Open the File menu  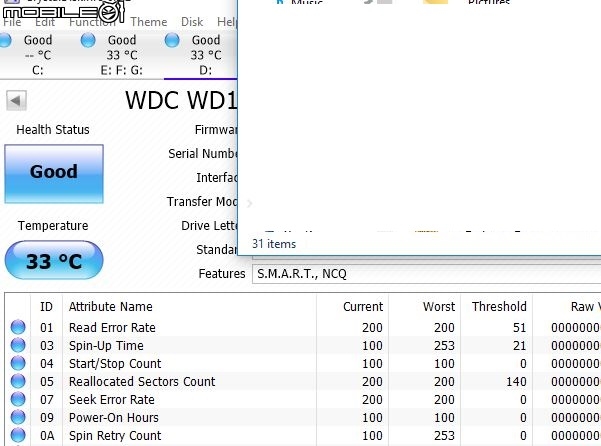[x=12, y=22]
